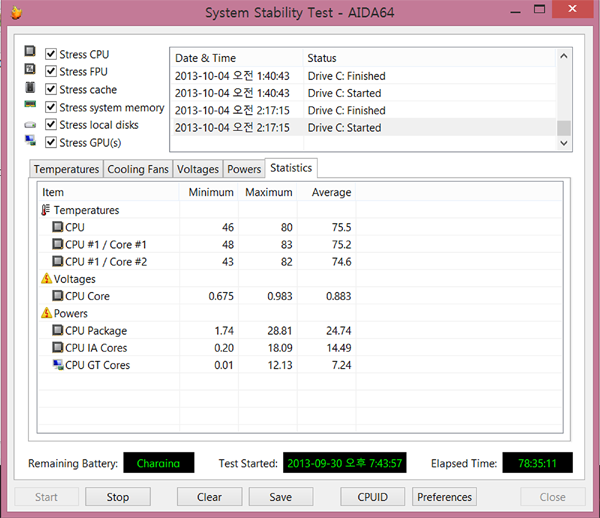Click CPU IA Cores maximum value 18.09
This screenshot has height=518, width=600.
pos(280,348)
